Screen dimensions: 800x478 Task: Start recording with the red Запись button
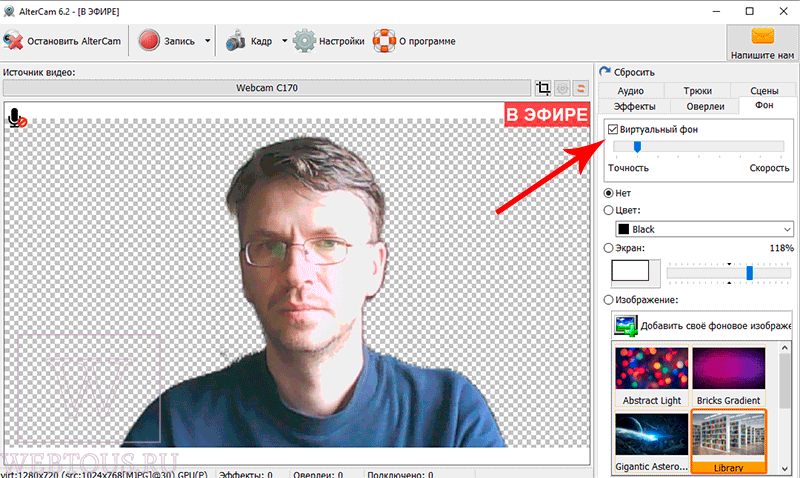click(x=149, y=41)
